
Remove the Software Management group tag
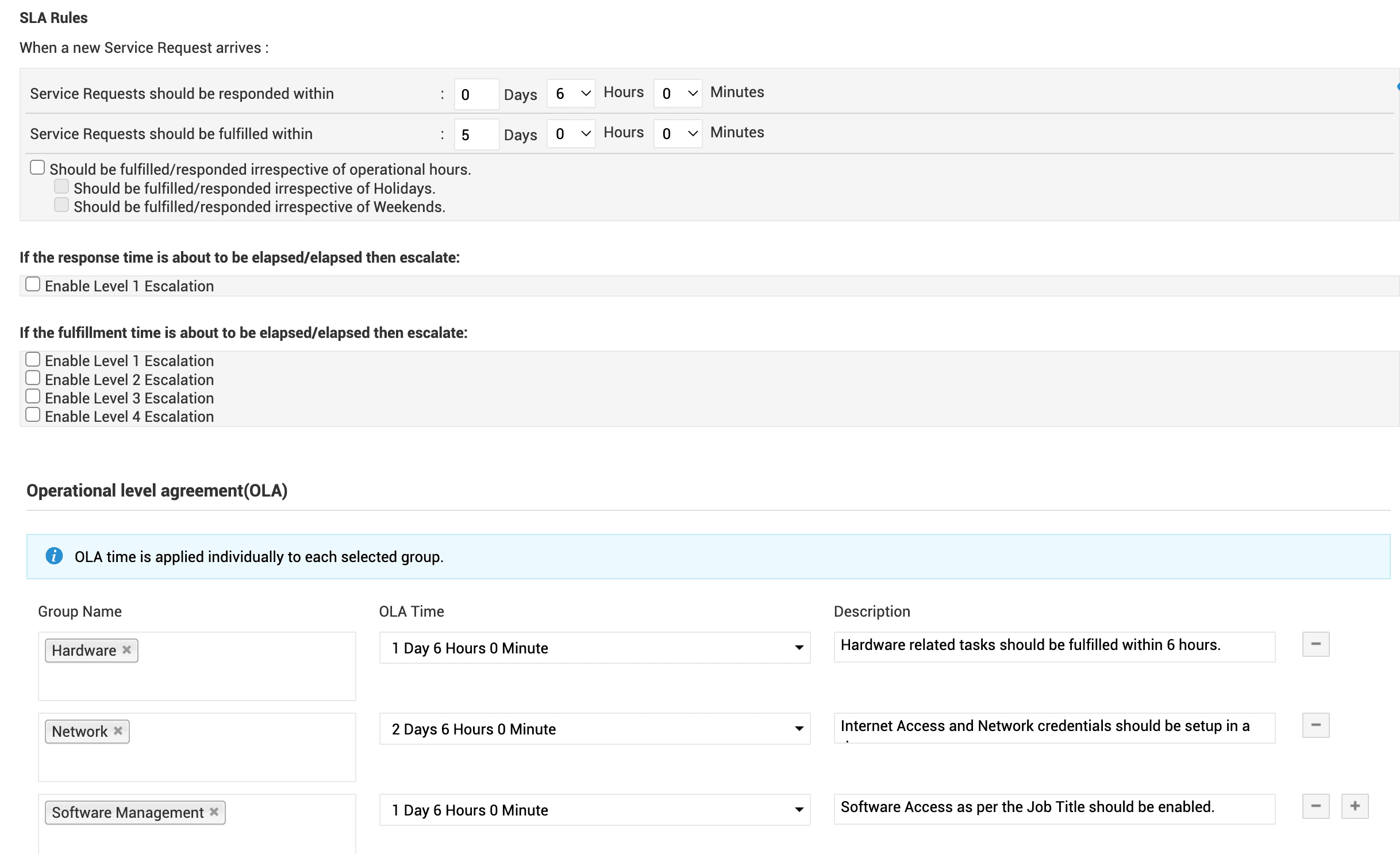point(214,811)
